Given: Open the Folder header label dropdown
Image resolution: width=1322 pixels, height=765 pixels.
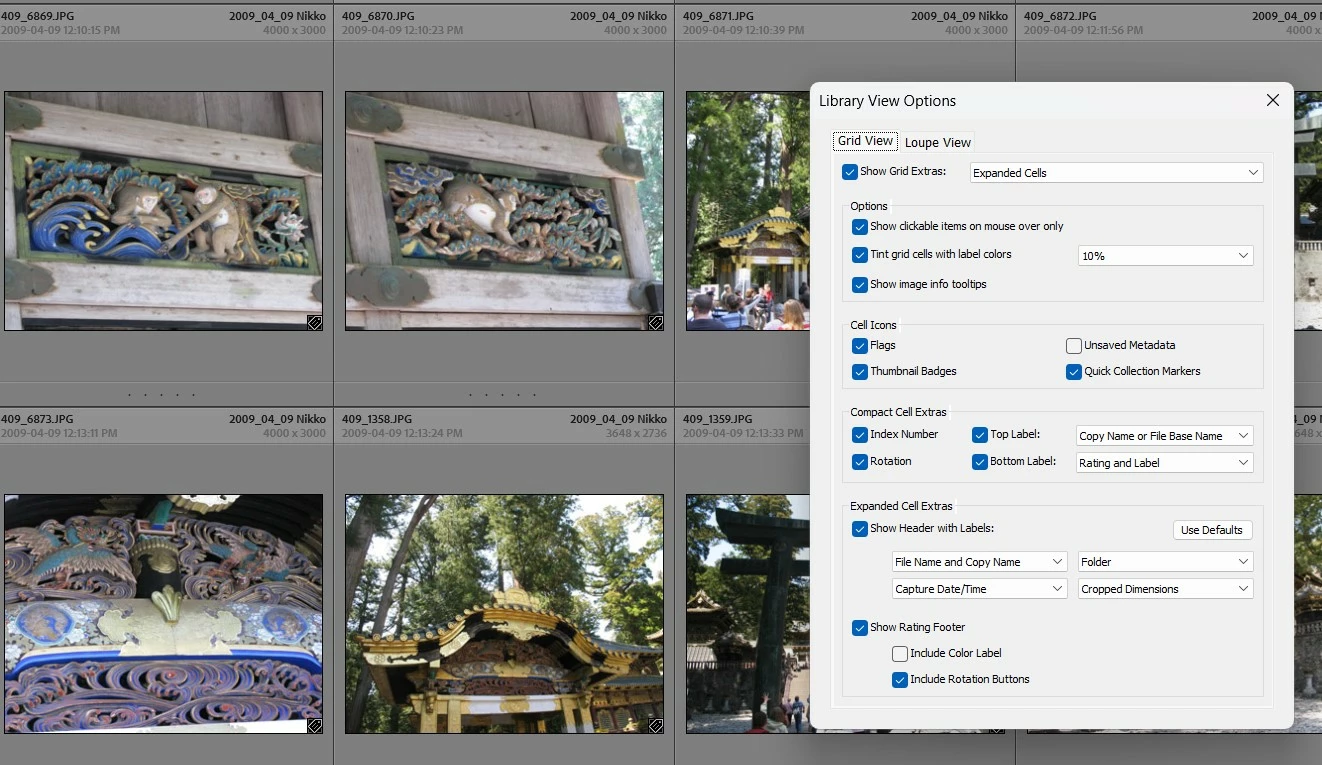Looking at the screenshot, I should coord(1165,562).
